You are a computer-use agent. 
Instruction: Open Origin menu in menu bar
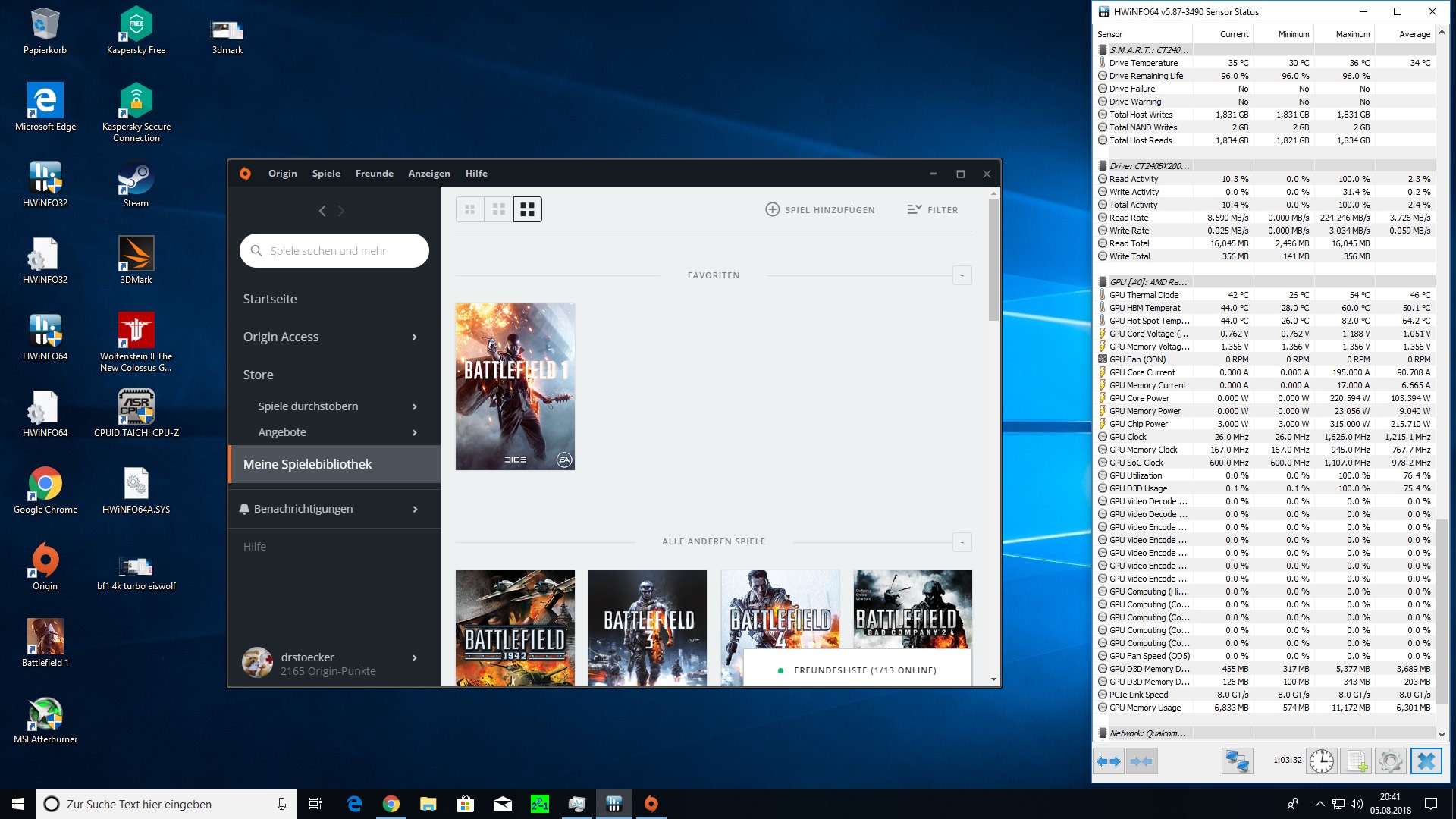[282, 174]
